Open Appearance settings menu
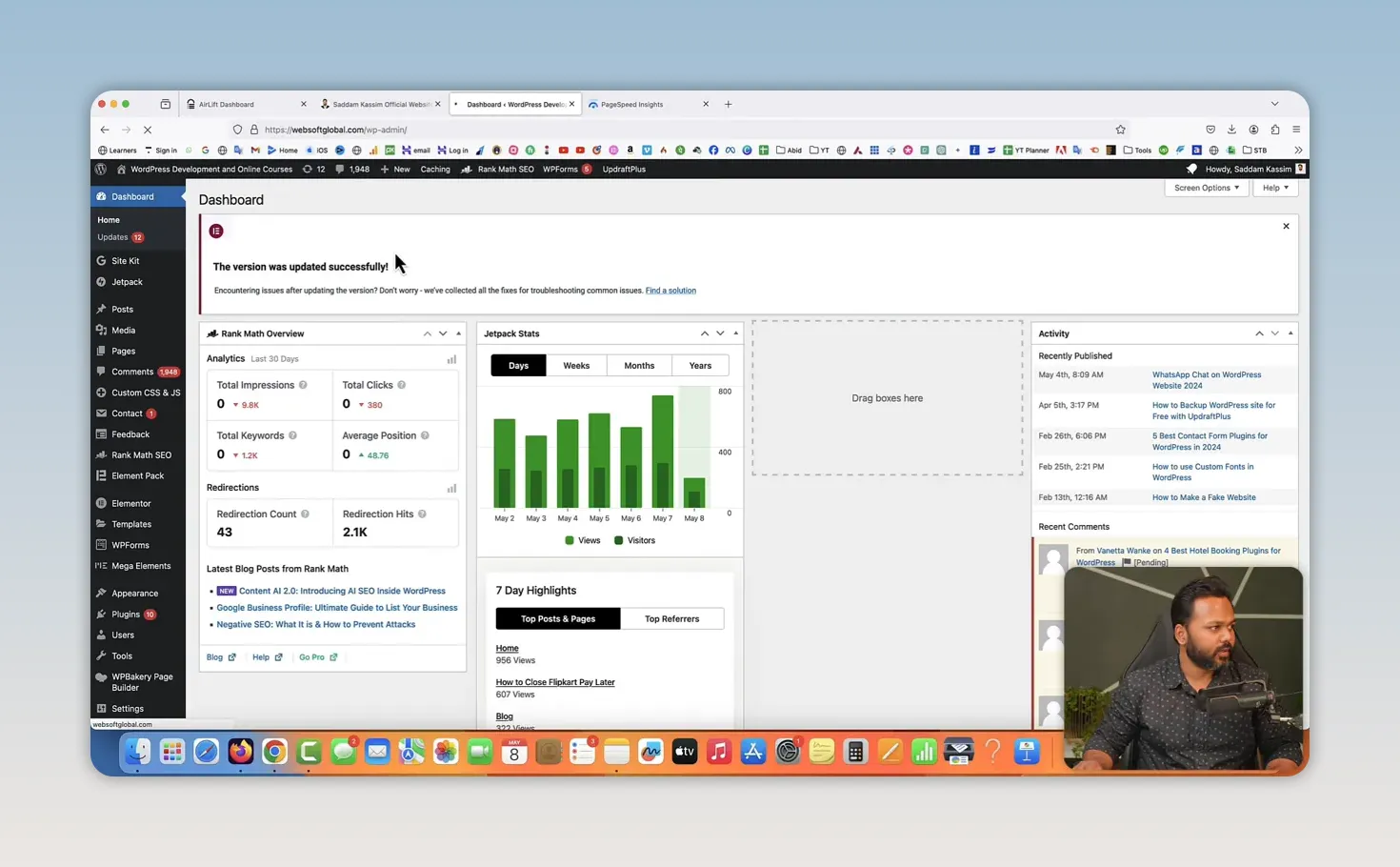This screenshot has height=867, width=1400. pyautogui.click(x=134, y=594)
